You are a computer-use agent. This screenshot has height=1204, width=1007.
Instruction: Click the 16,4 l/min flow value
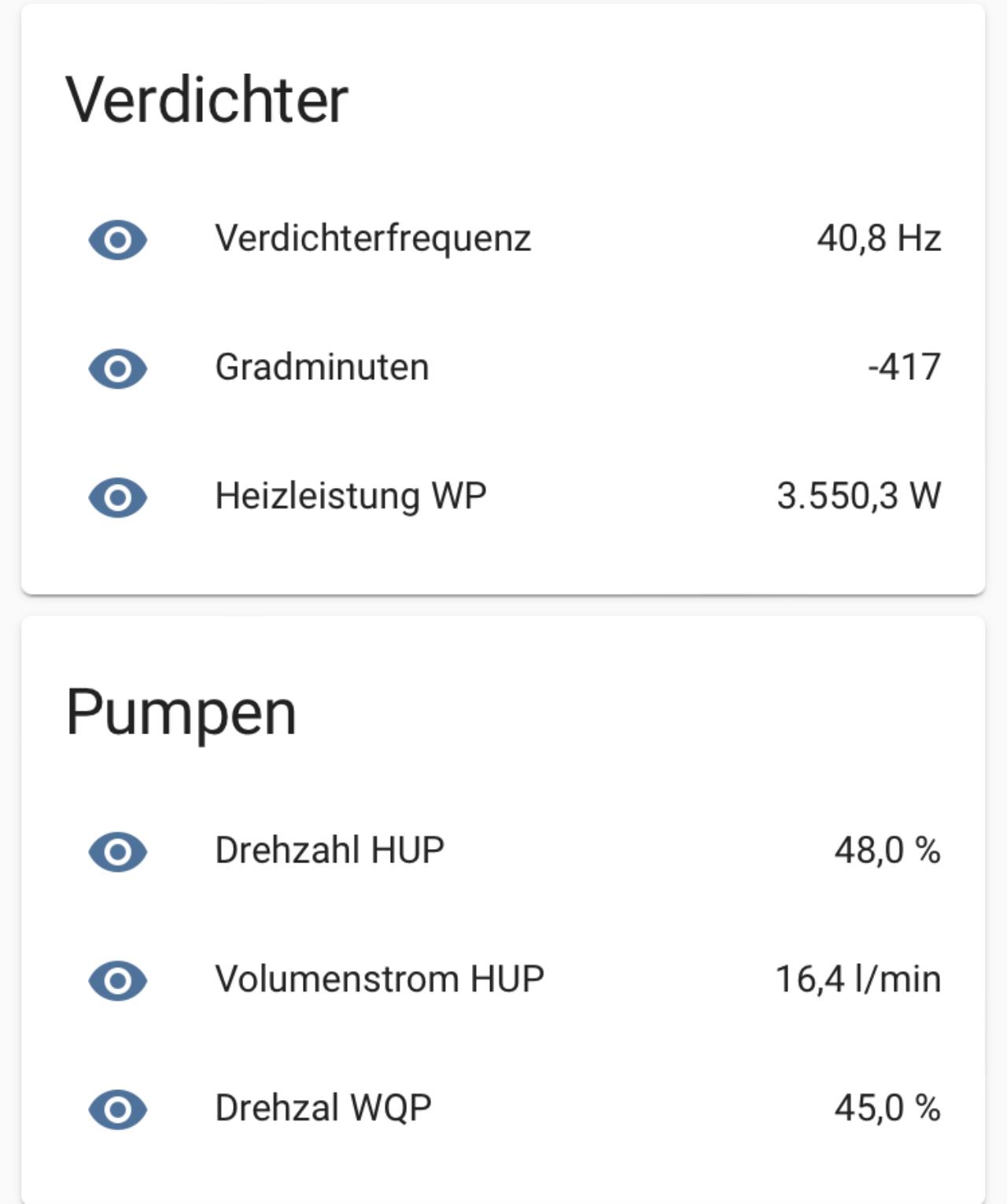click(858, 980)
